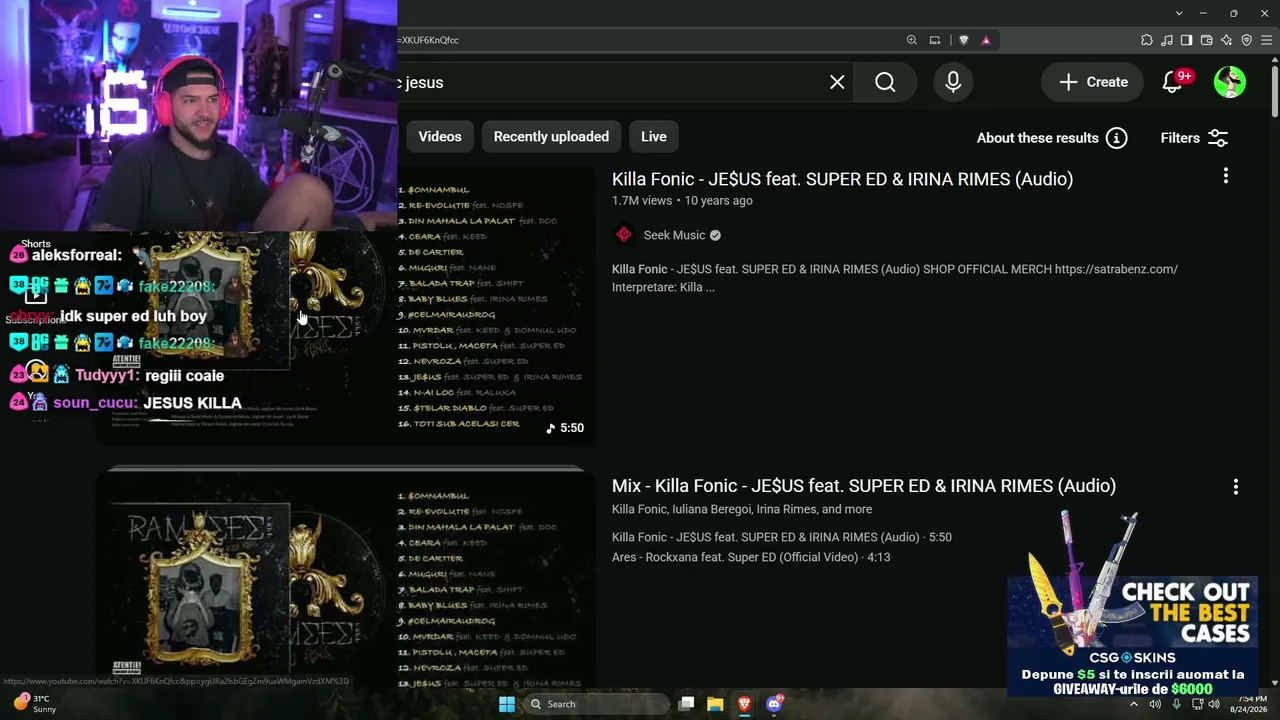
Task: Open the Seek Music channel link
Action: pos(674,235)
